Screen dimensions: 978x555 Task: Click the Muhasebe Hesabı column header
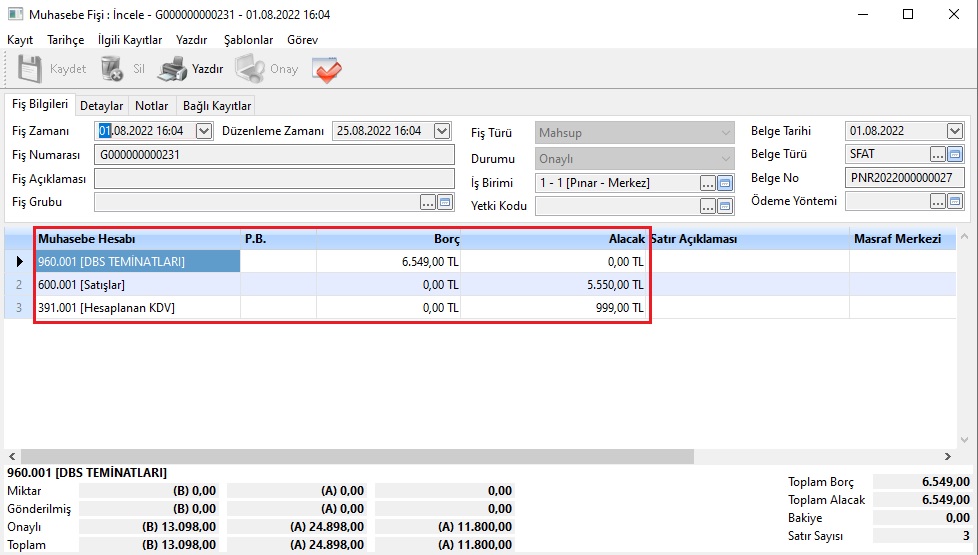(137, 240)
